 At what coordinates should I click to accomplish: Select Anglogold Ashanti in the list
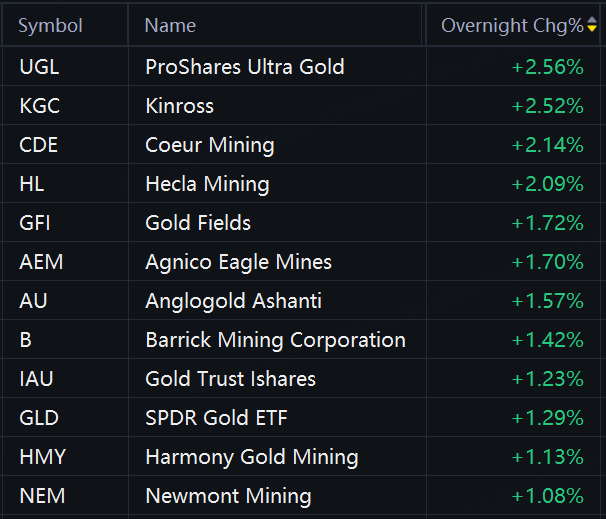(x=233, y=301)
